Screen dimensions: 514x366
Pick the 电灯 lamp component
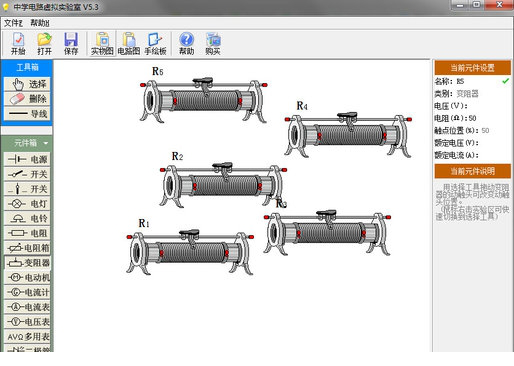pyautogui.click(x=27, y=204)
